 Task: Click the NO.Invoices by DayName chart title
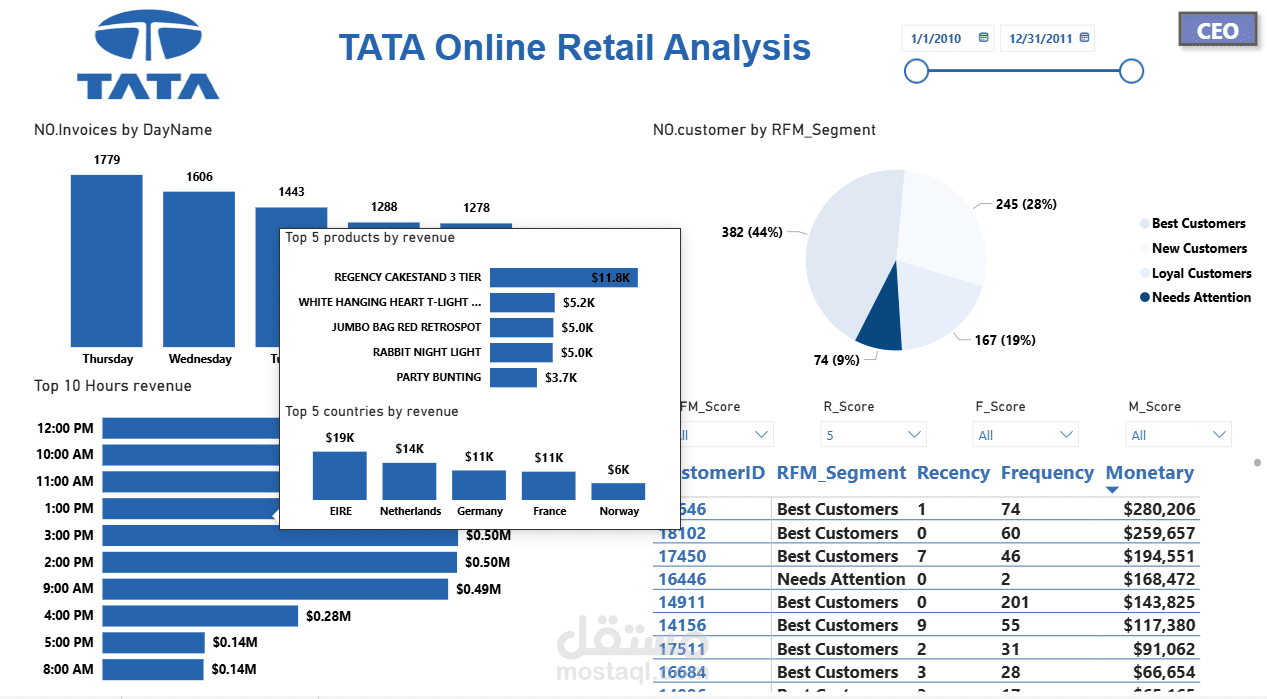[x=123, y=130]
